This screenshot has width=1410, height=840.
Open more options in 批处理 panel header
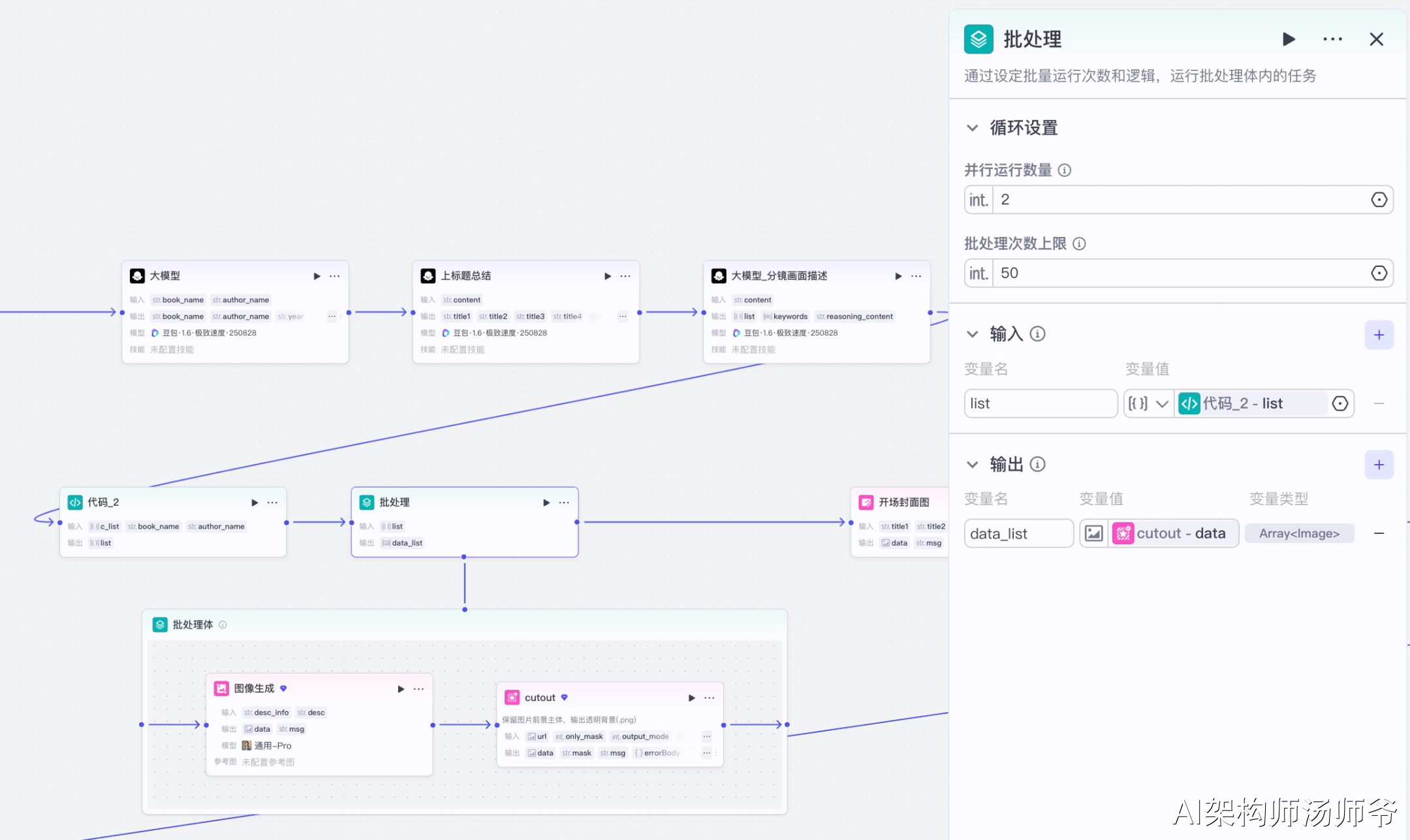coord(1332,39)
